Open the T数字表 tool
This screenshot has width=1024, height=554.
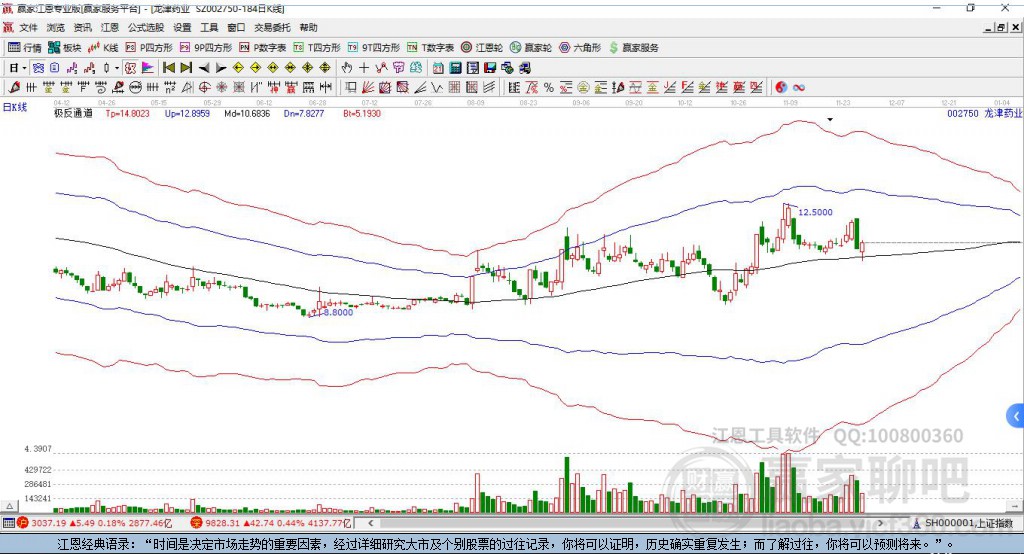pos(430,48)
